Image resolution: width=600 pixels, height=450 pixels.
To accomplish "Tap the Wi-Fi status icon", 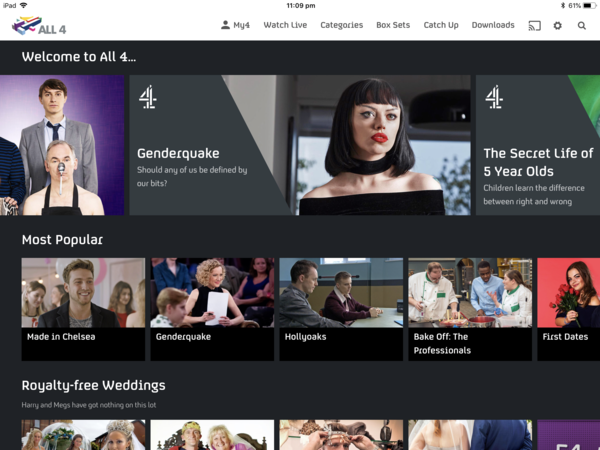I will tap(24, 5).
